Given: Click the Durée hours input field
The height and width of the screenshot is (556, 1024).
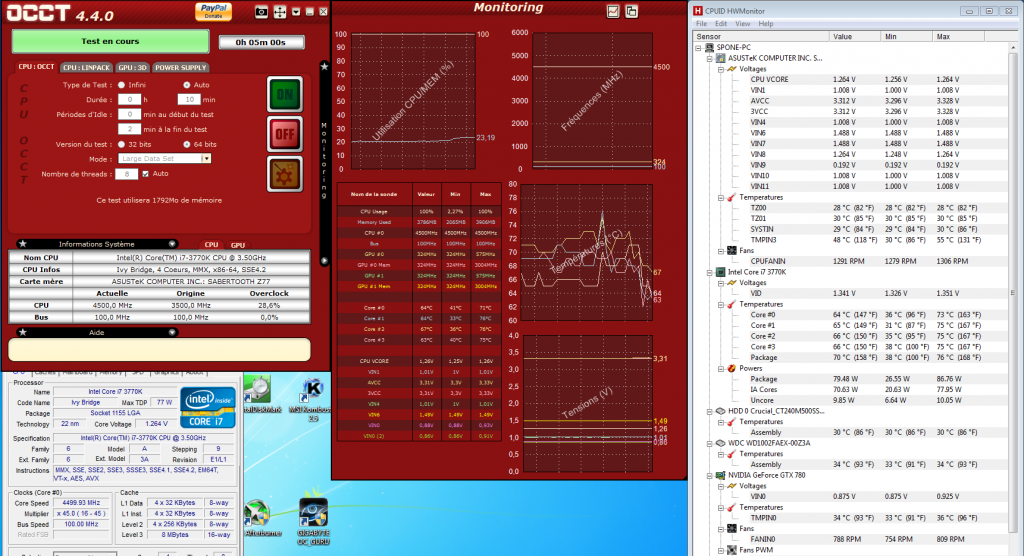Looking at the screenshot, I should (x=129, y=100).
